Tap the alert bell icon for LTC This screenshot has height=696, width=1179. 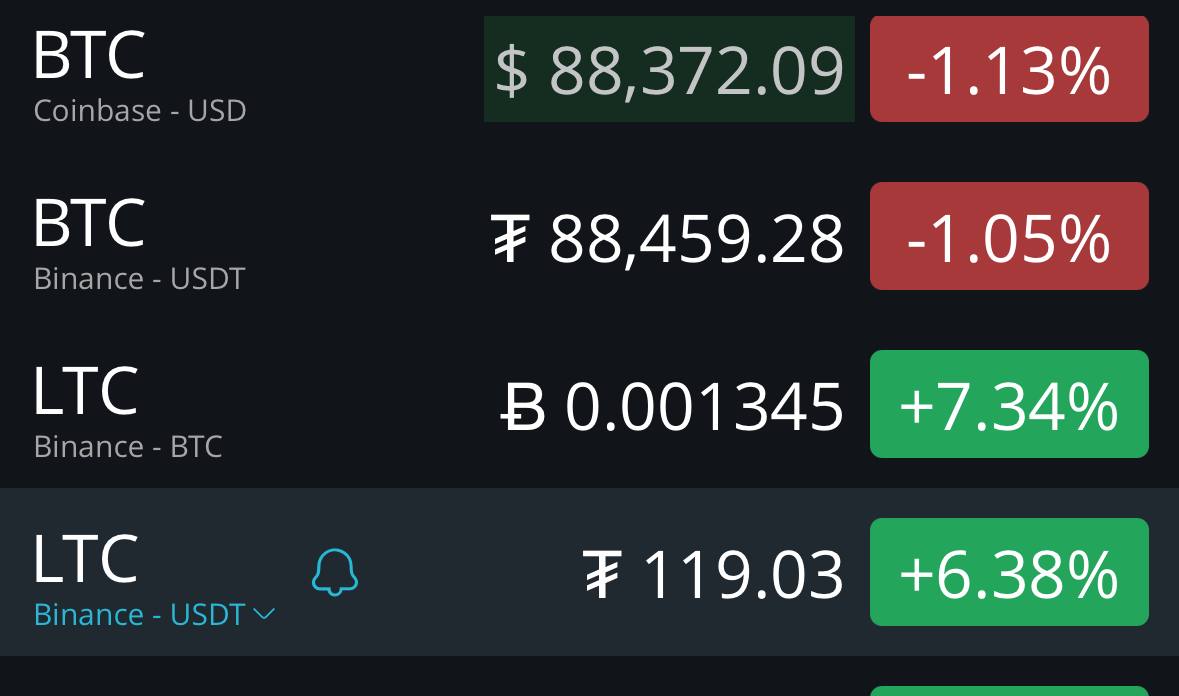(x=335, y=572)
